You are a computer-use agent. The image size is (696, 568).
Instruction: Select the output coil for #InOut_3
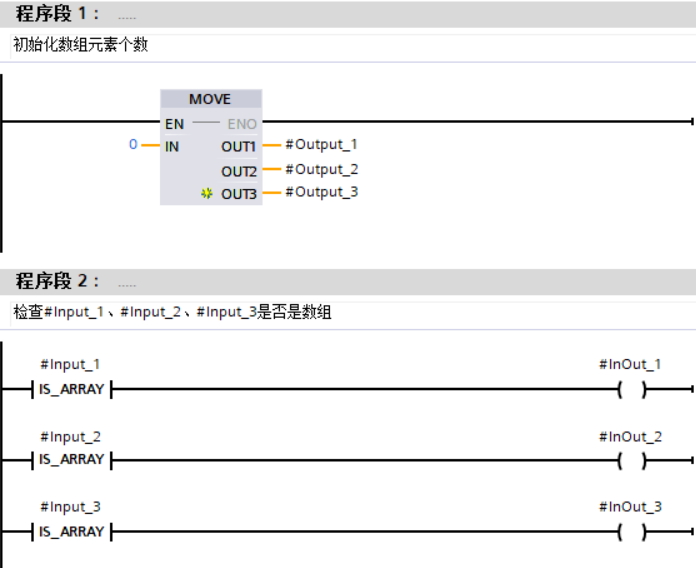click(632, 531)
